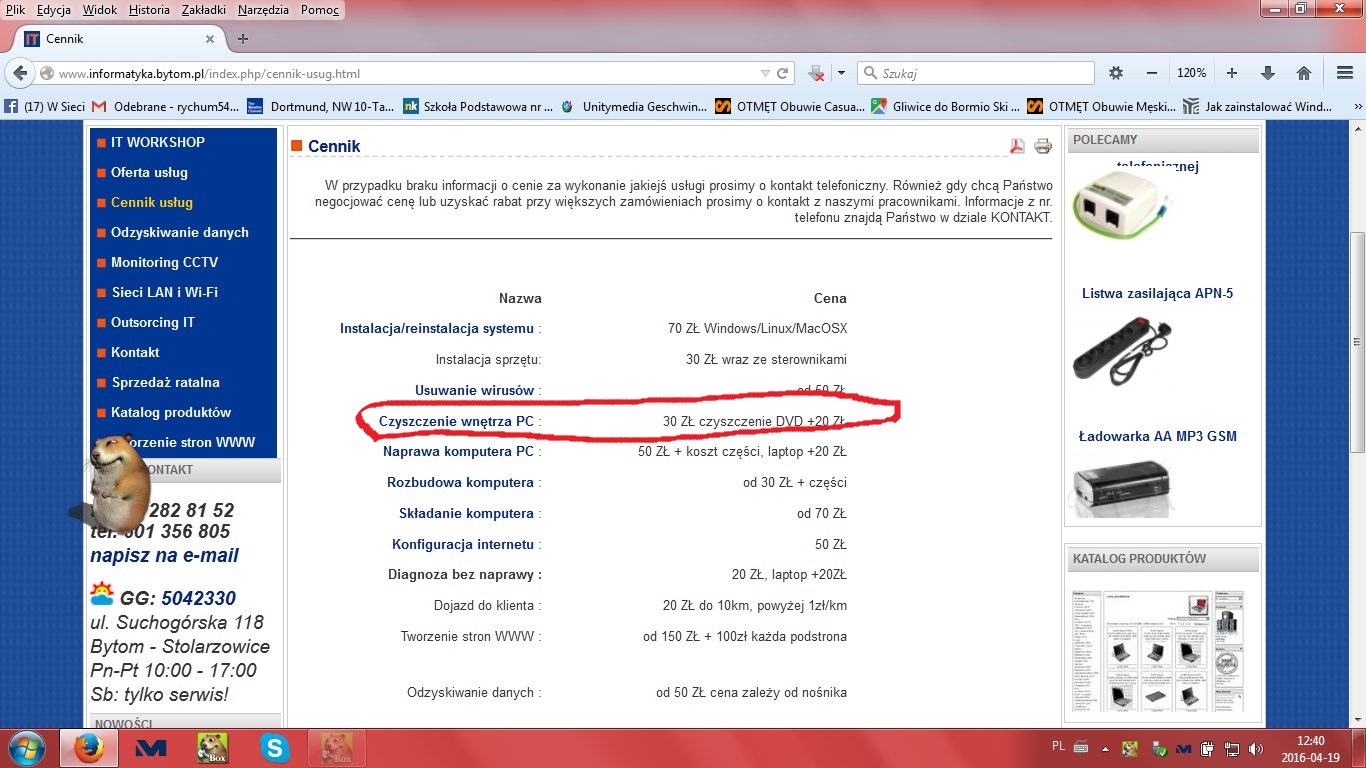The width and height of the screenshot is (1366, 768).
Task: Click the Ładowarka AA MP3 GSM product image
Action: [x=1120, y=485]
